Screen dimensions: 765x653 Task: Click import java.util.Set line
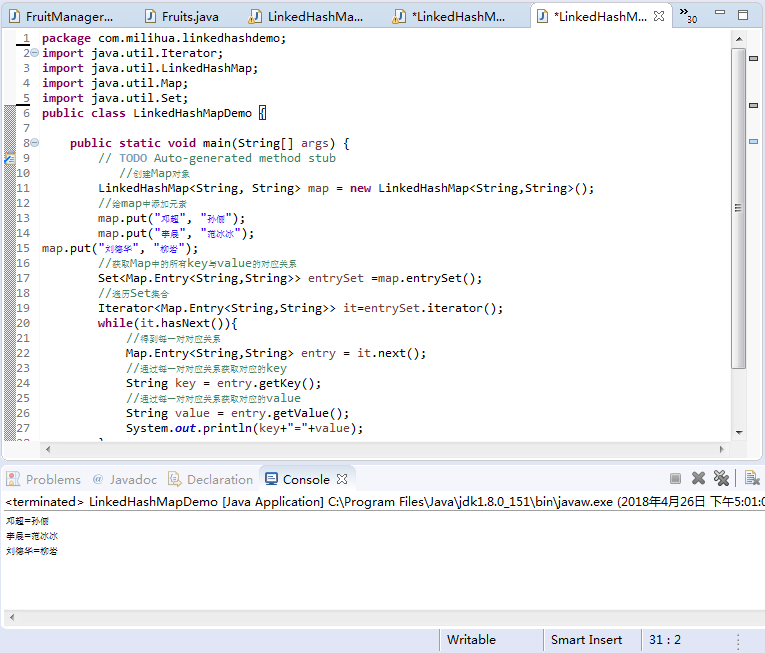115,98
